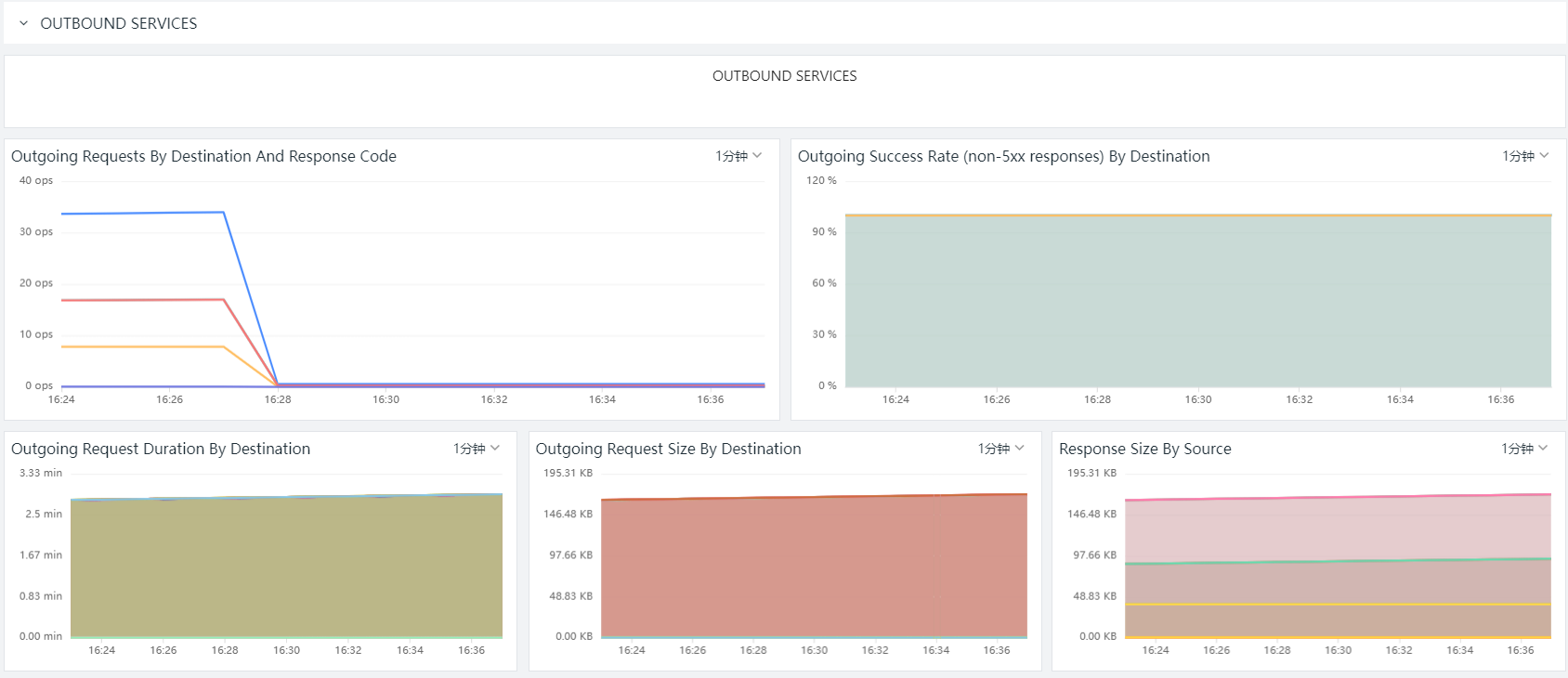Click the red line in Outgoing Requests chart

tap(139, 300)
